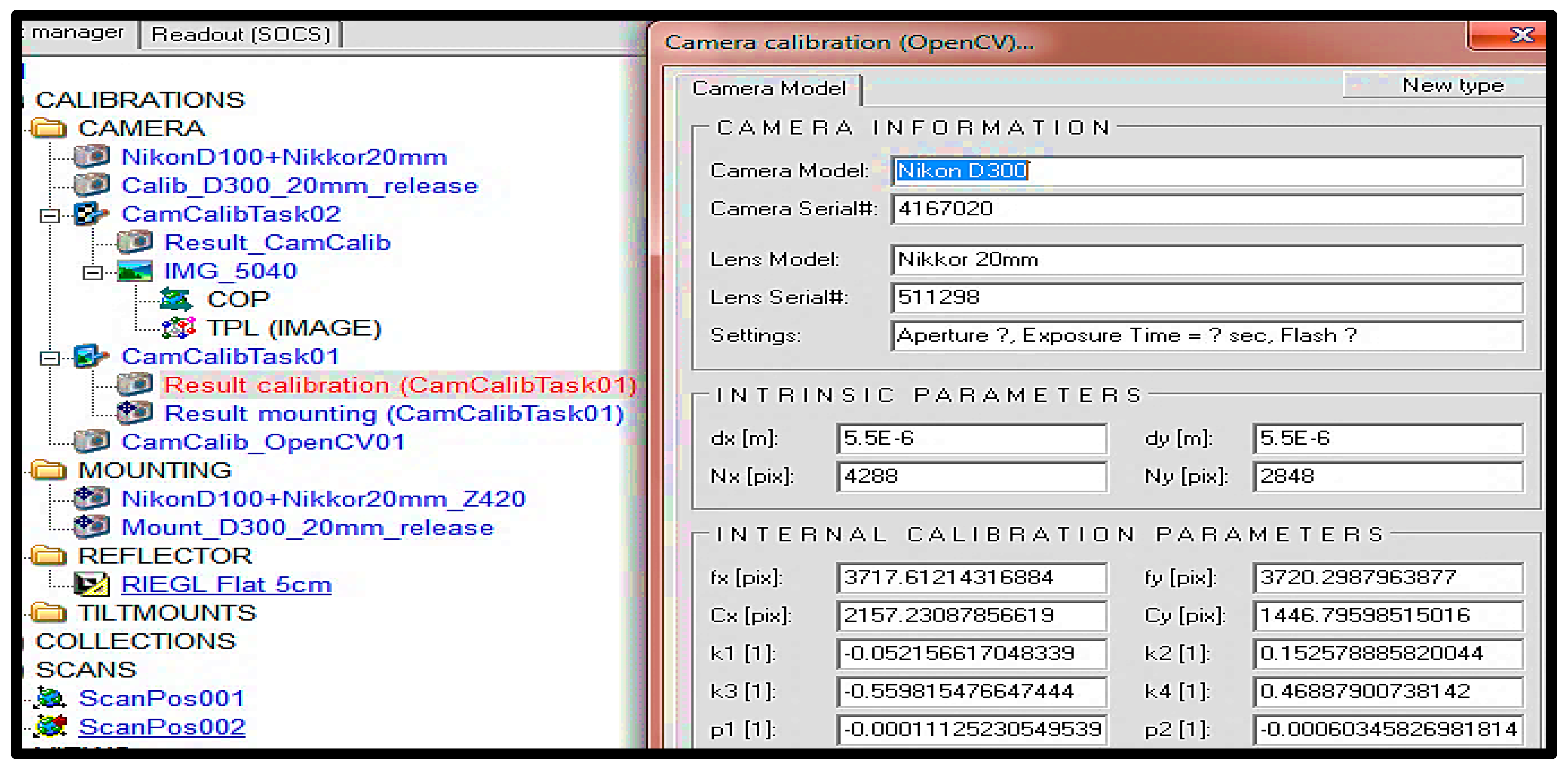Switch to the Readout (SOCS) tab
This screenshot has width=1568, height=772.
240,34
